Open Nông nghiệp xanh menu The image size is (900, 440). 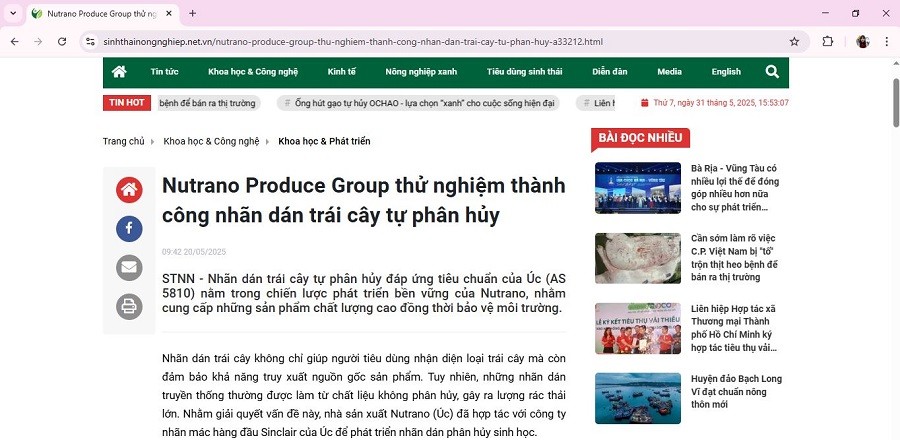421,72
